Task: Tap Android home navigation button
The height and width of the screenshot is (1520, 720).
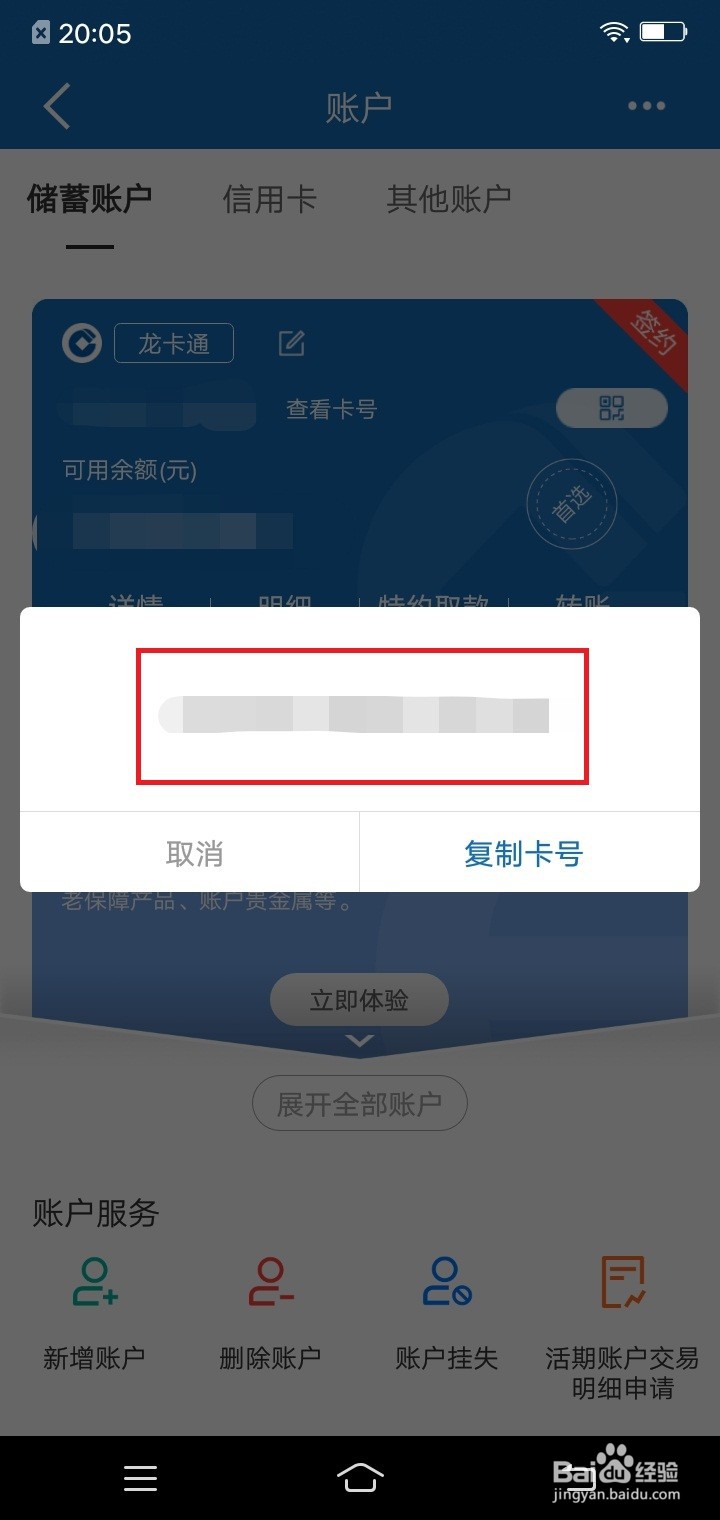Action: tap(360, 1477)
